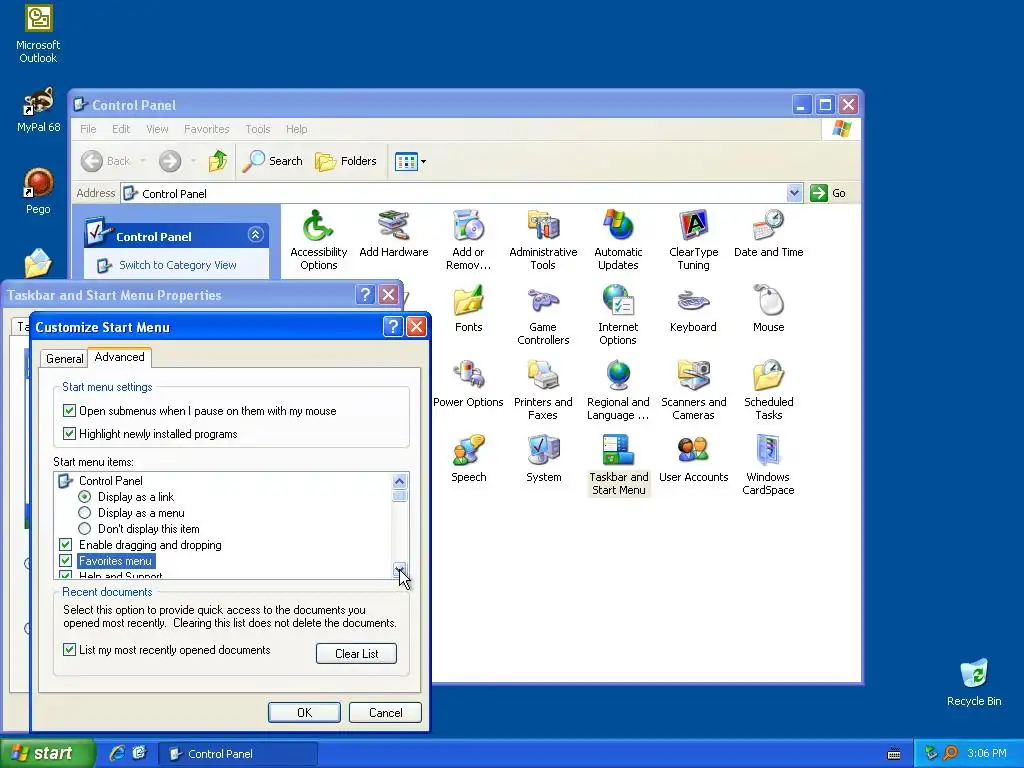Open ClearType Tuning icon

coord(693,239)
